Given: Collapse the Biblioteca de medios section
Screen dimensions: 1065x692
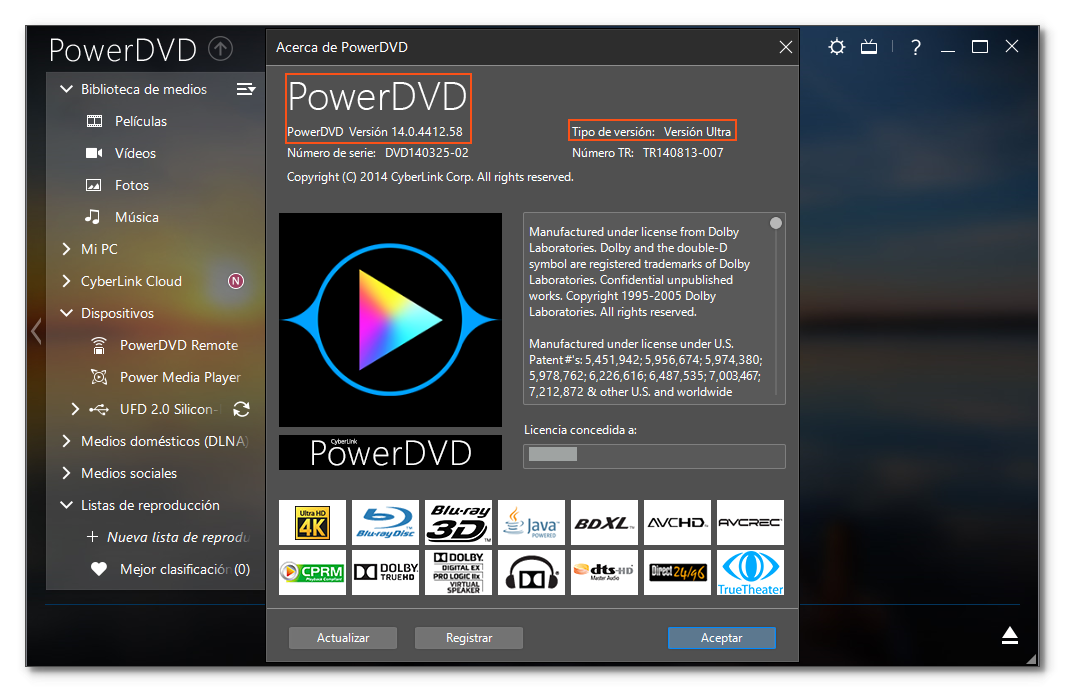Looking at the screenshot, I should [x=66, y=89].
